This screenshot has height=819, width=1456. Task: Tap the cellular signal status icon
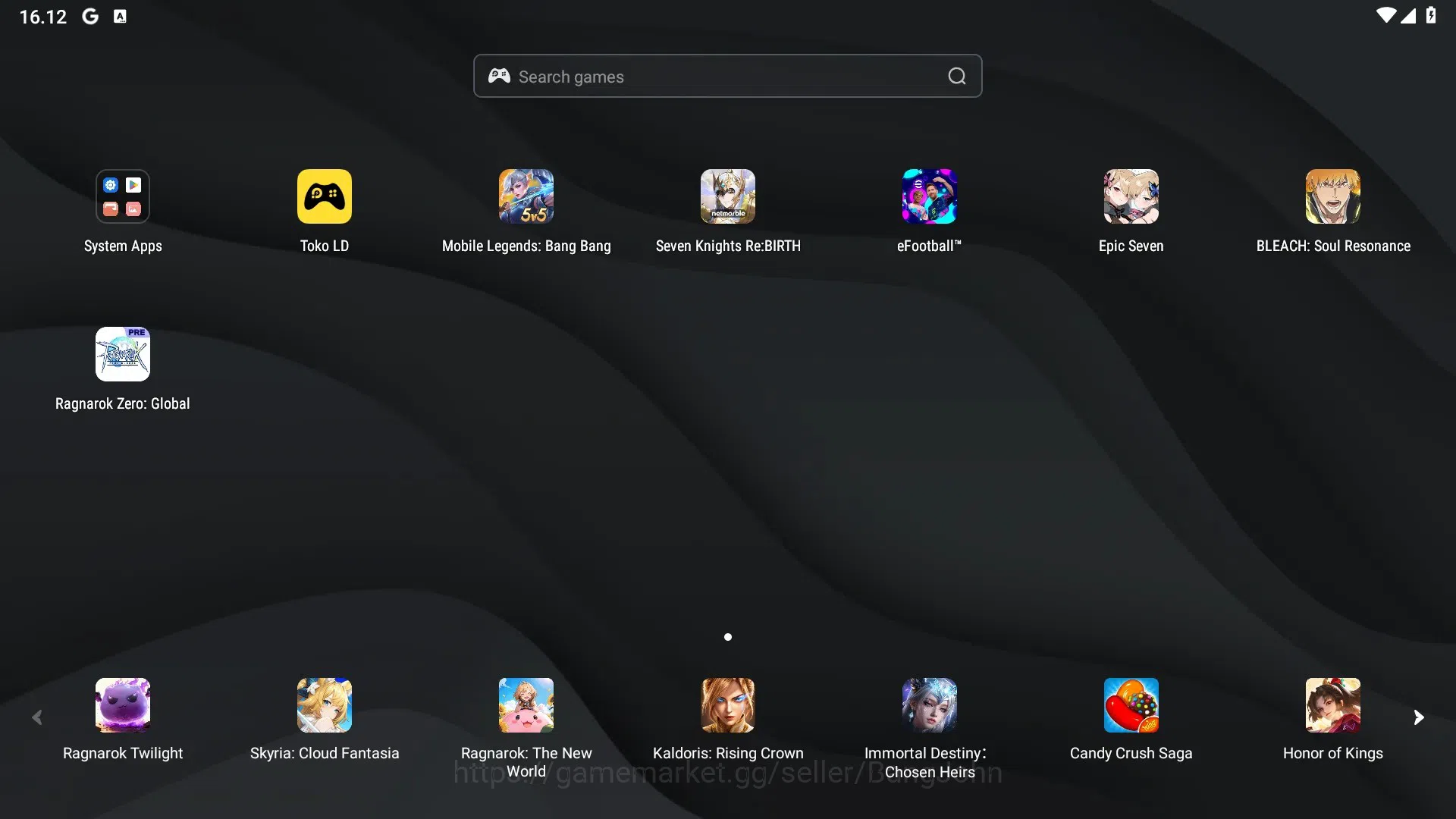pyautogui.click(x=1408, y=15)
